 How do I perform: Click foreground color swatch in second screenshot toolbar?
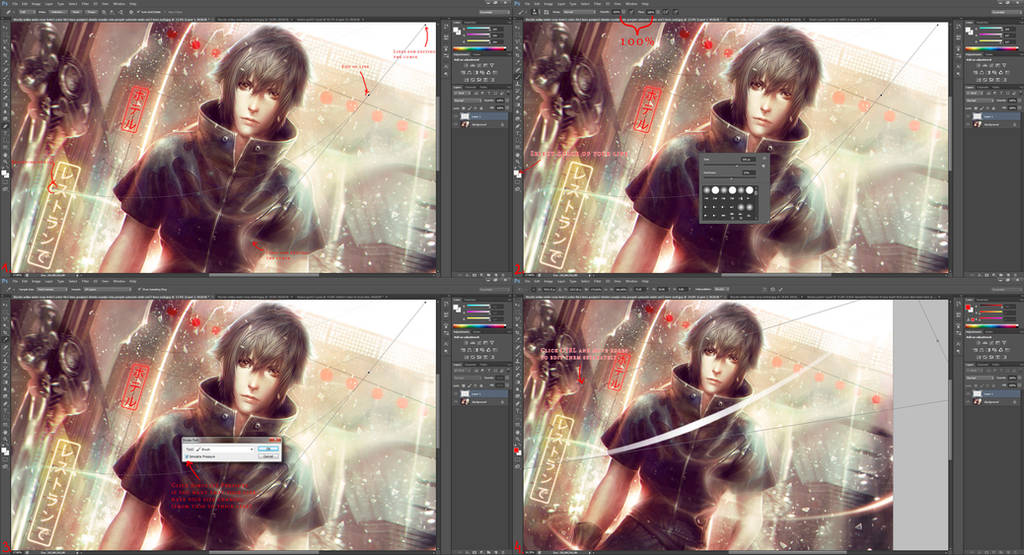coord(515,172)
